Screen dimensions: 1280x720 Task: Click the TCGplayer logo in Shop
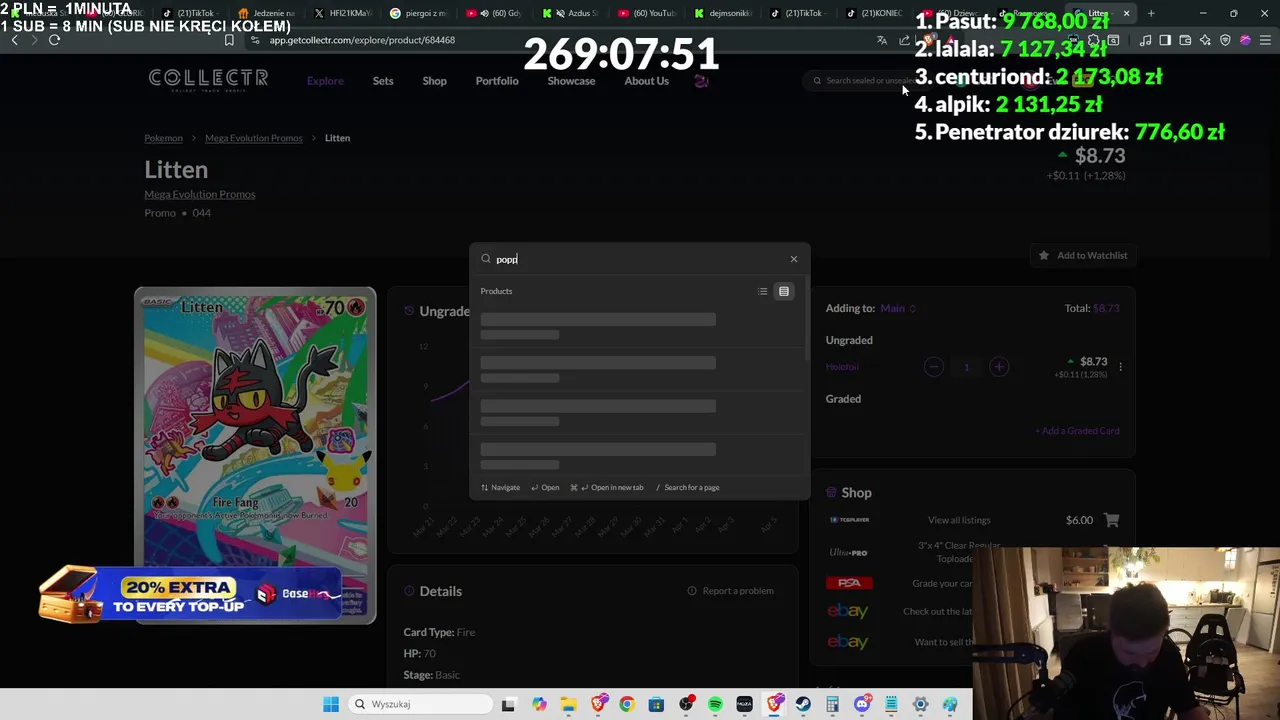click(849, 520)
